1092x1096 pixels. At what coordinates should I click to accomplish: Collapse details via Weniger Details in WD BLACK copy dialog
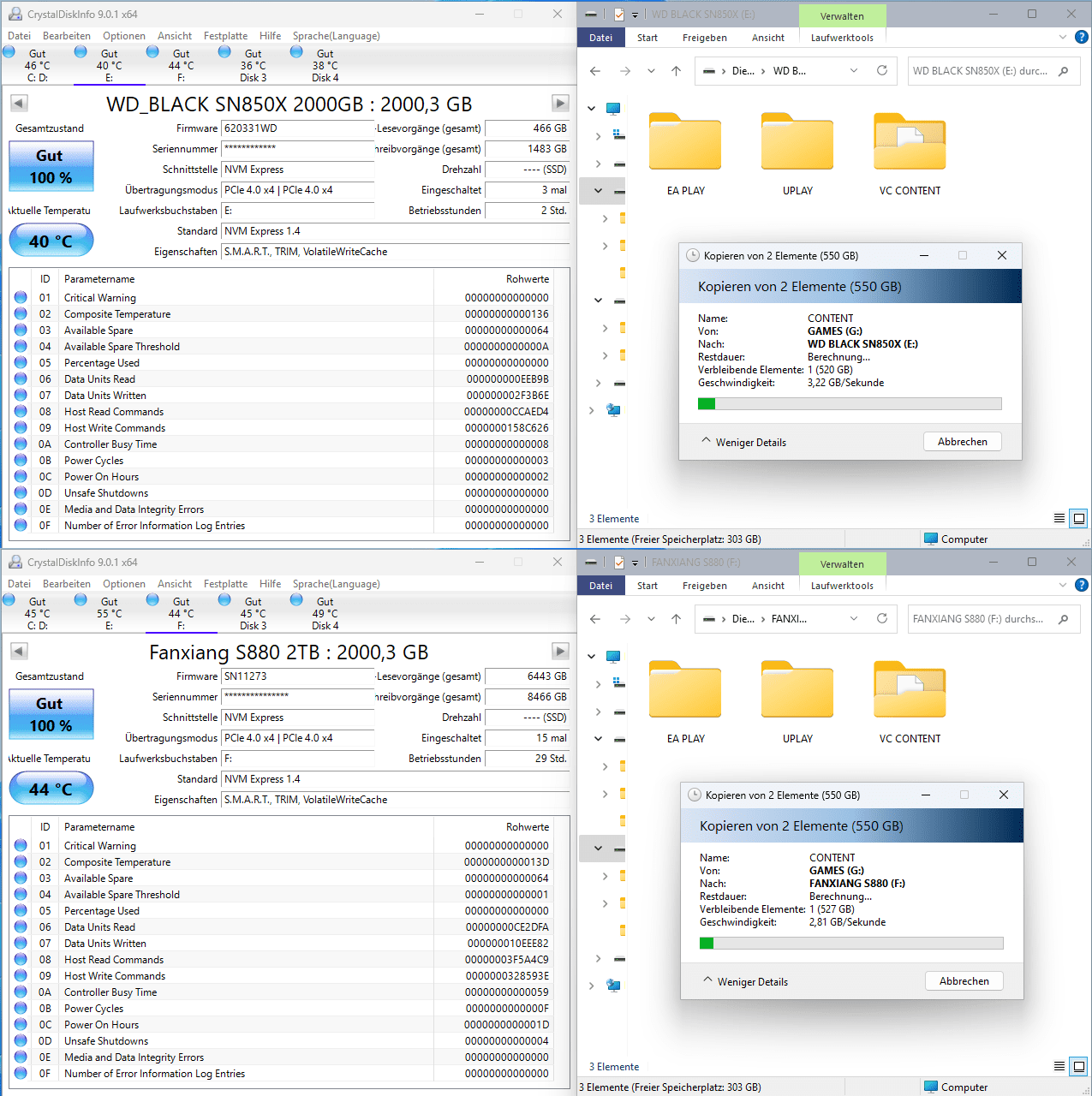(x=743, y=442)
